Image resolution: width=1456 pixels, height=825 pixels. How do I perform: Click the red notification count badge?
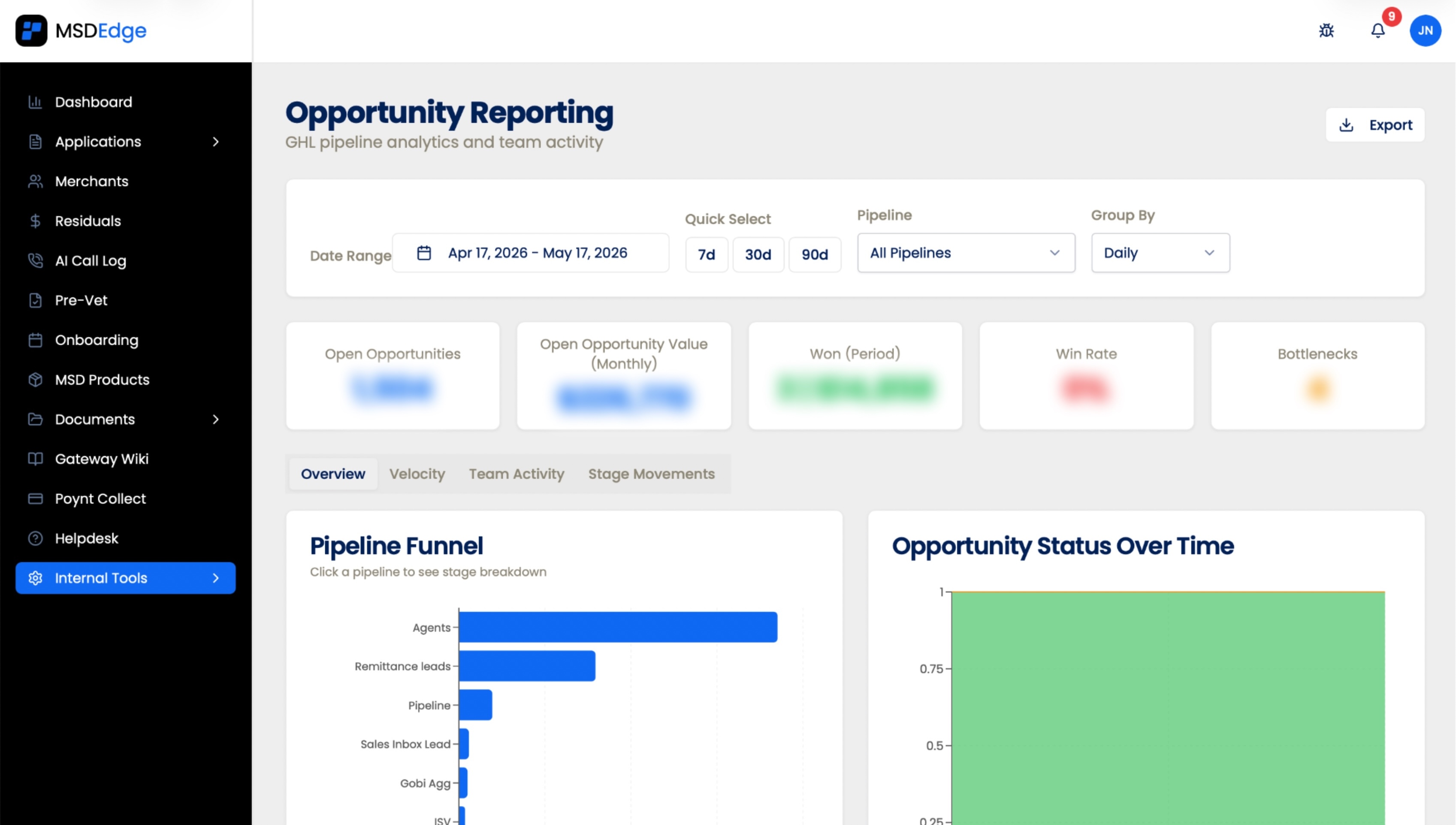tap(1391, 16)
